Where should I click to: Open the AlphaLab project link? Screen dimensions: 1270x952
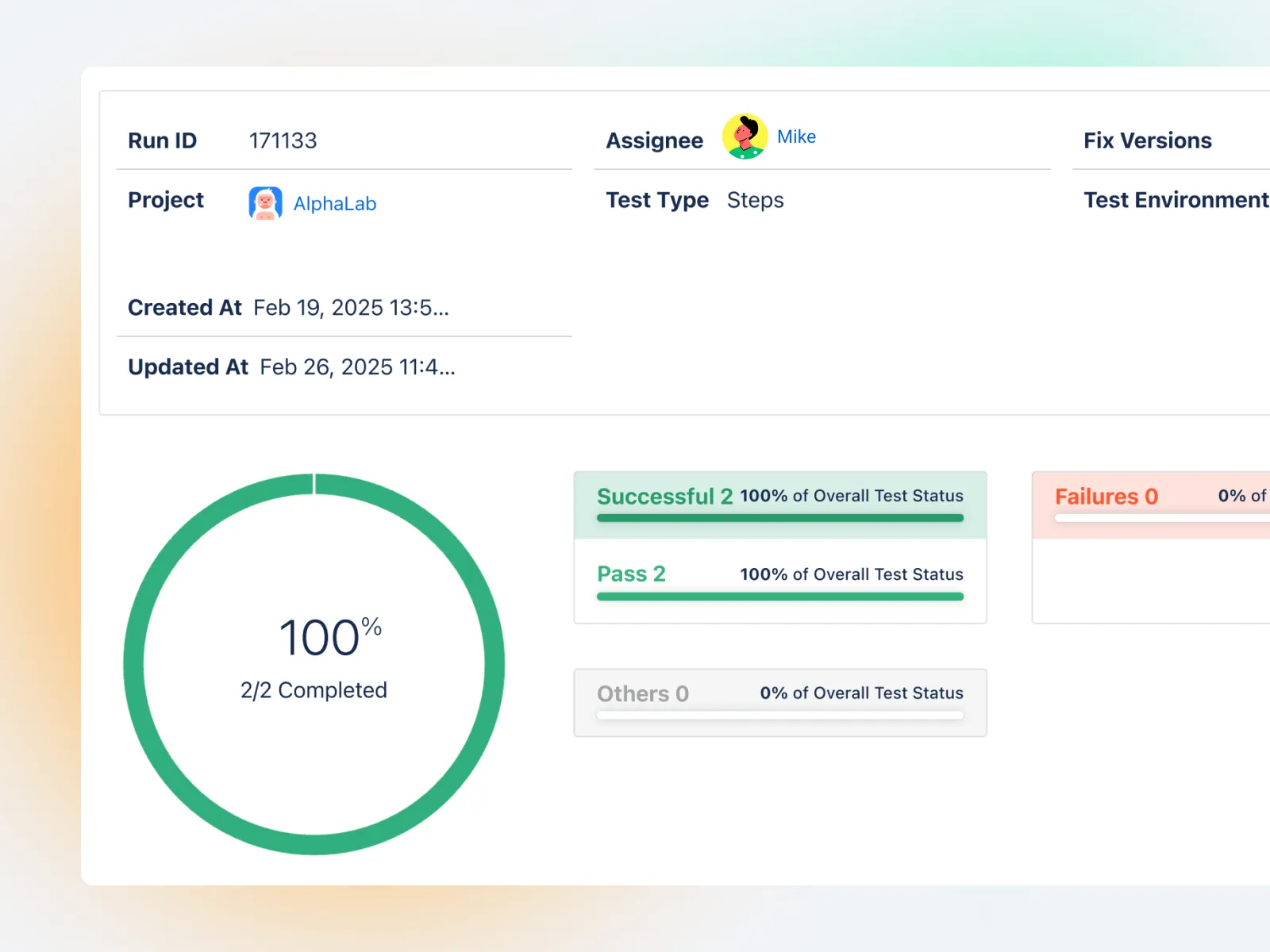[335, 204]
